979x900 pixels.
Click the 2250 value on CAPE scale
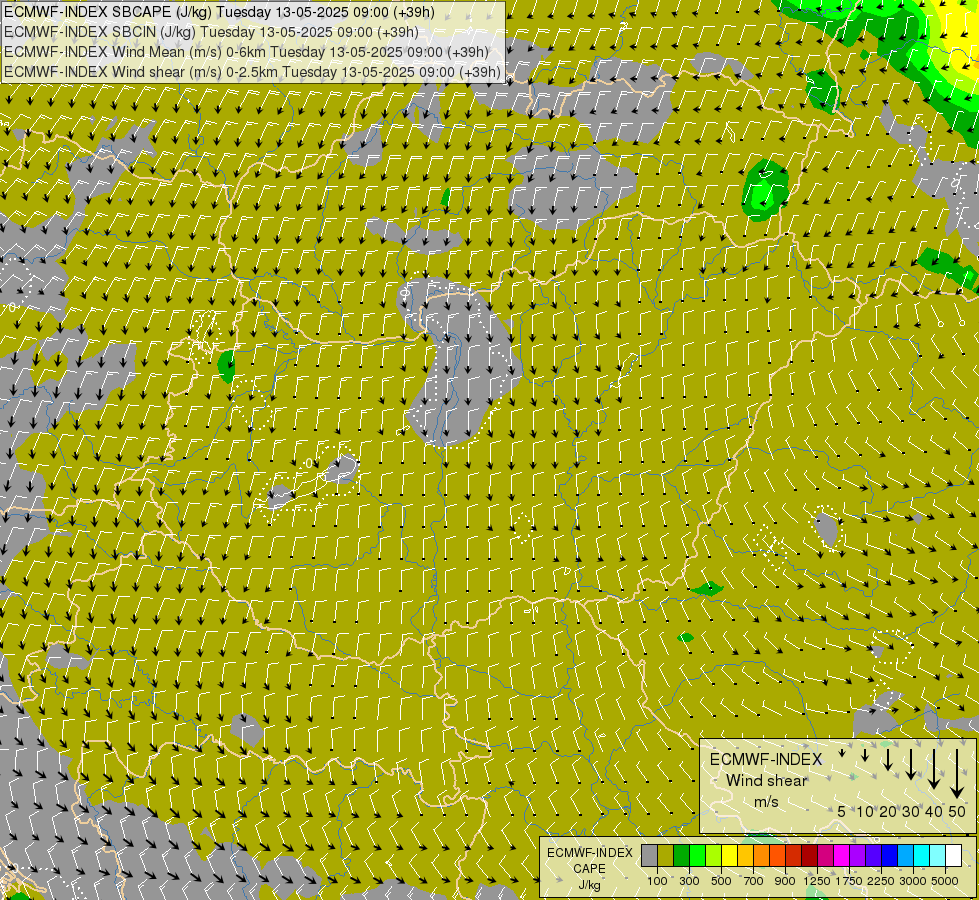point(881,881)
